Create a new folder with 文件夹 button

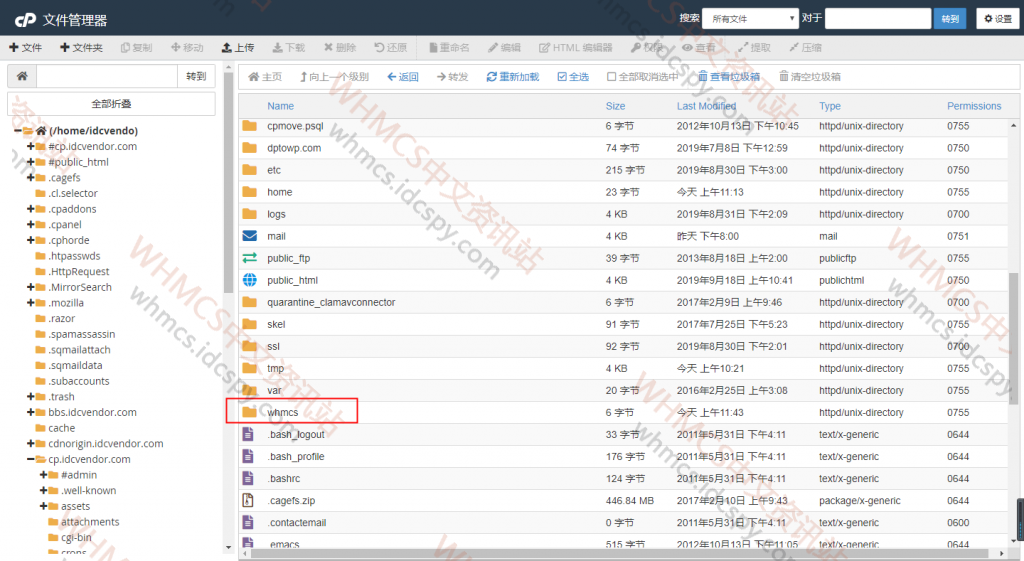(81, 48)
